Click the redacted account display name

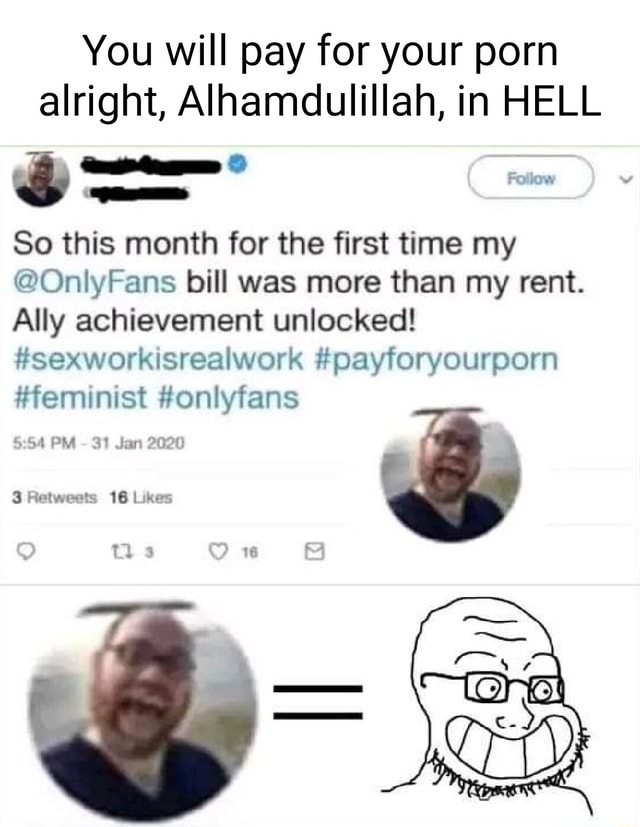coord(152,166)
